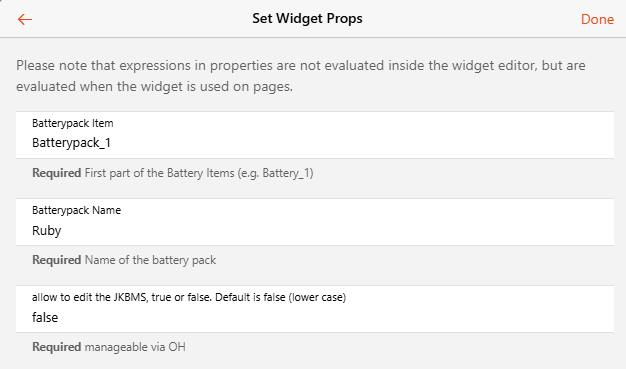The image size is (626, 369).
Task: Click empty area right of Ruby value
Action: 339,230
